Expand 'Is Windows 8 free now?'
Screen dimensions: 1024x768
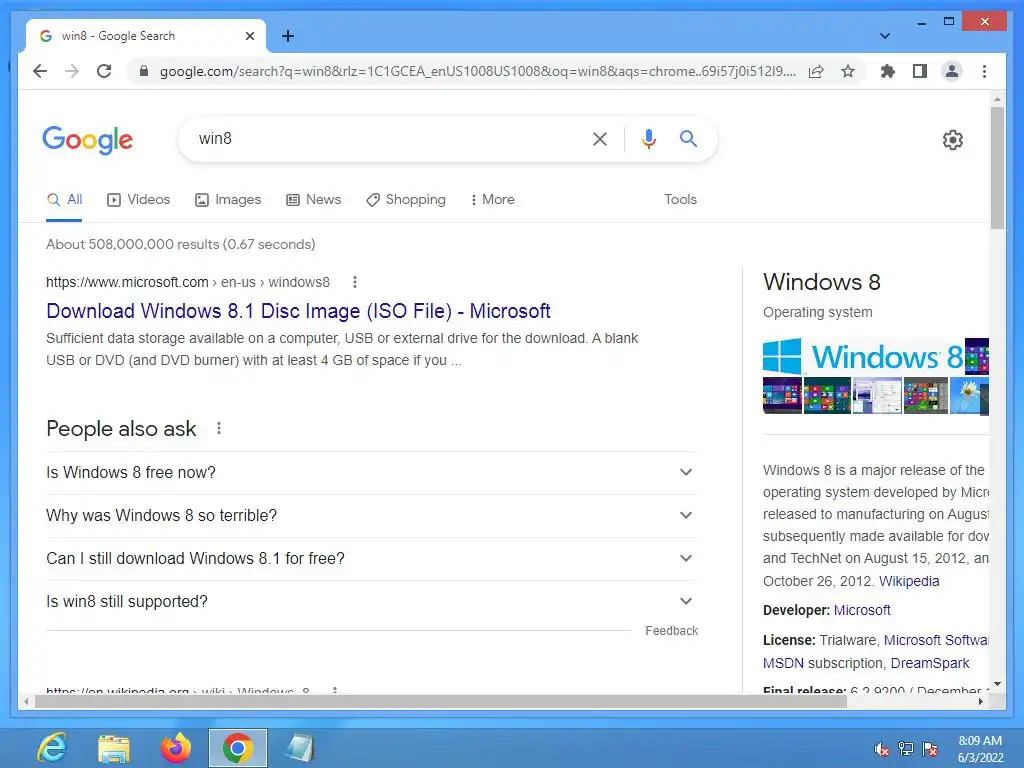pos(371,472)
